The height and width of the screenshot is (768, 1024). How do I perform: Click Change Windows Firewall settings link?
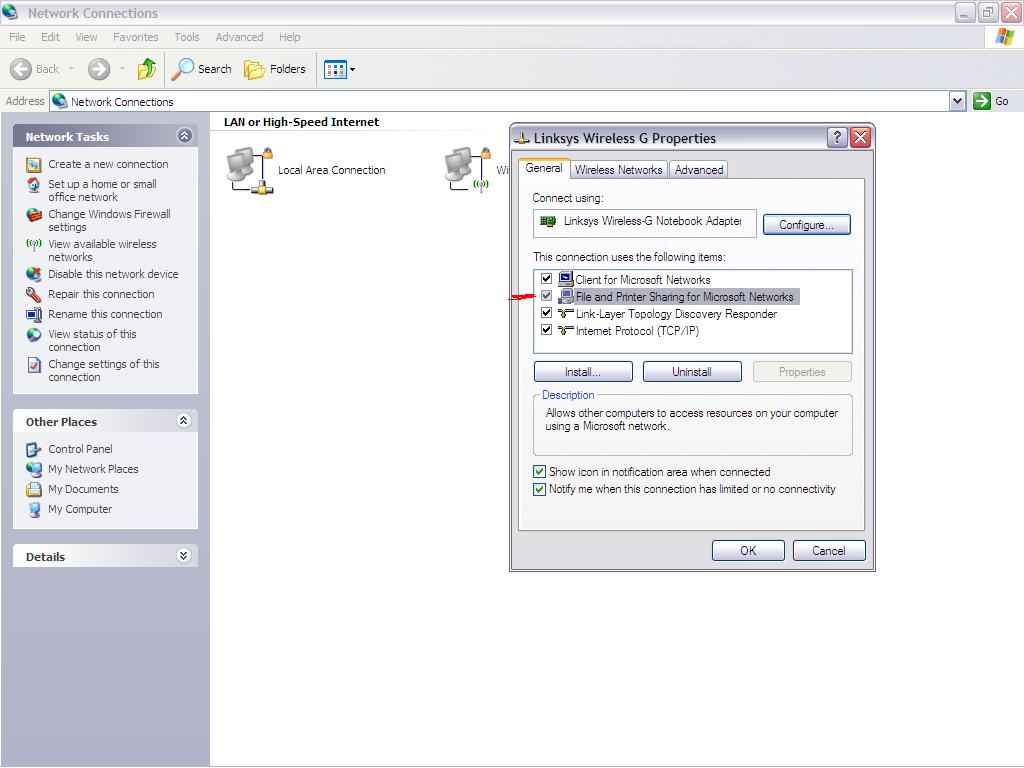point(109,221)
